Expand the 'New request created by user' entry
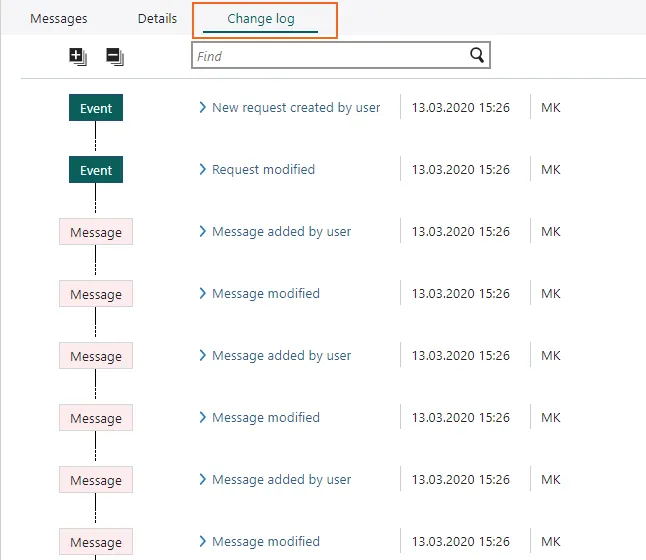Image resolution: width=646 pixels, height=560 pixels. click(202, 108)
